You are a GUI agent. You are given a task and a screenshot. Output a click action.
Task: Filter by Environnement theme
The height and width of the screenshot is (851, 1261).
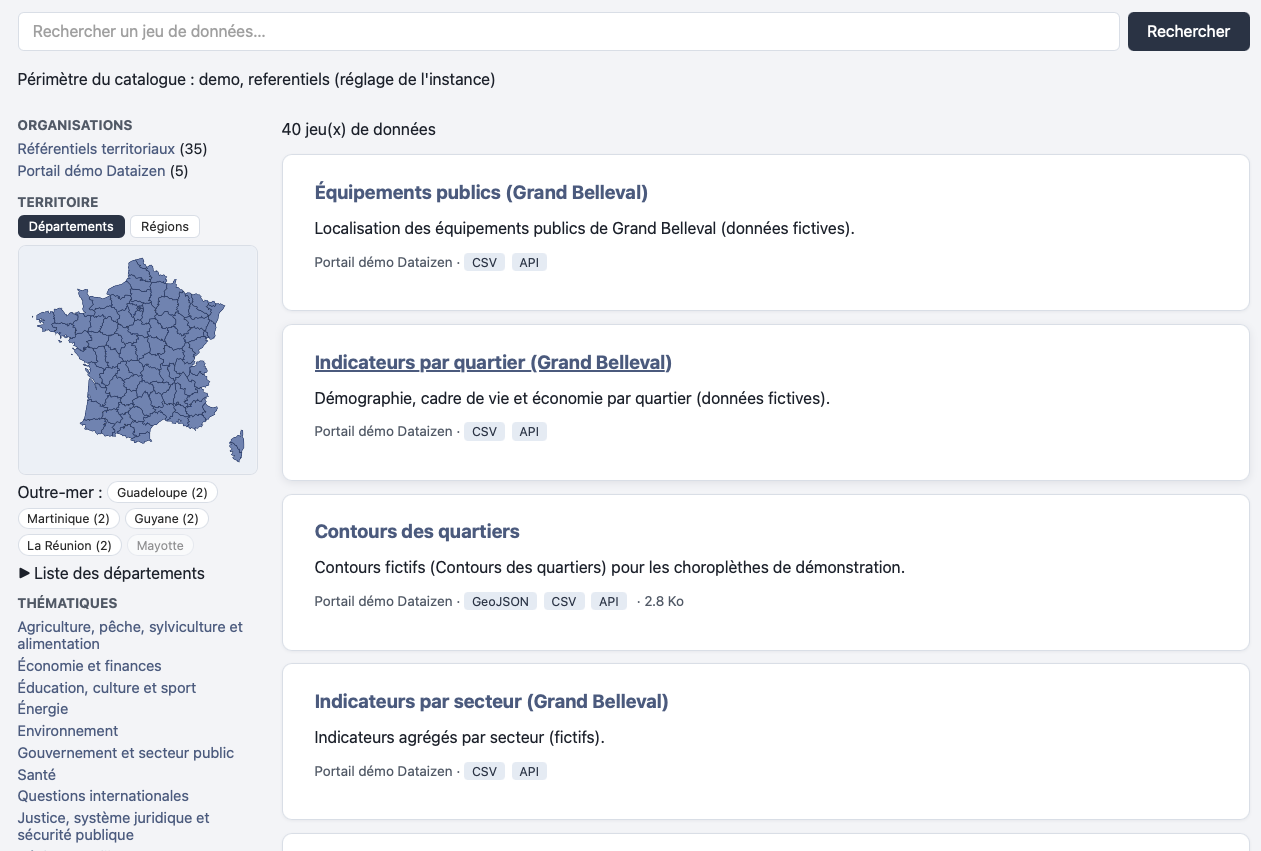(x=68, y=731)
